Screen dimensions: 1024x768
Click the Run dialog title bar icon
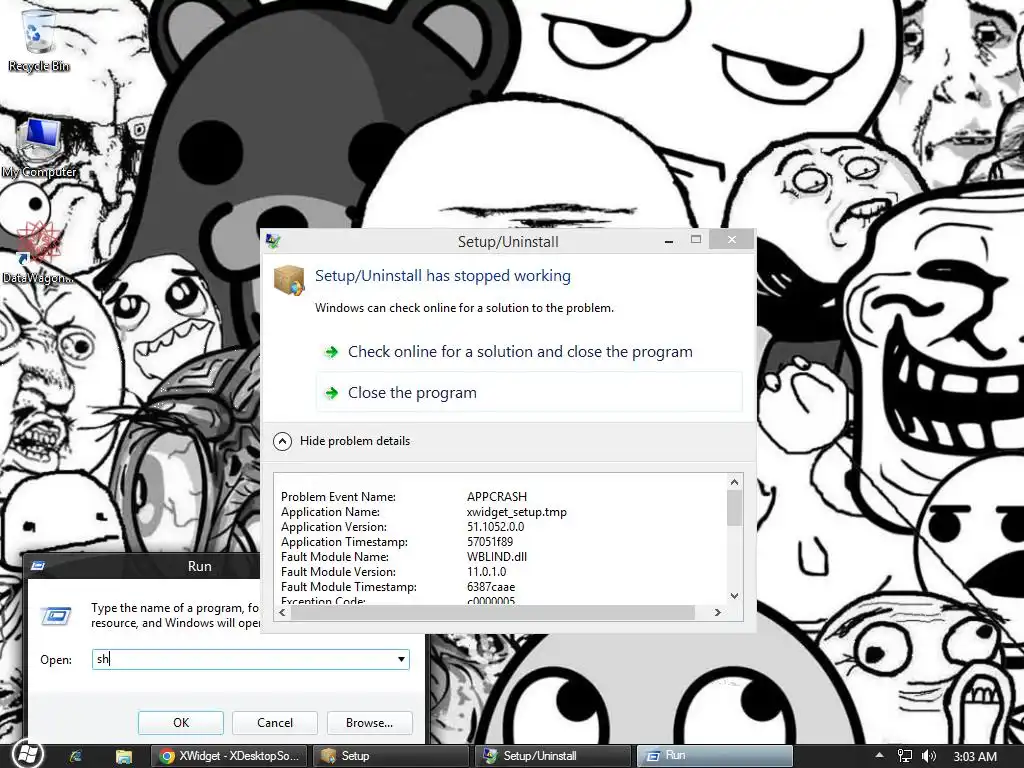pos(38,566)
